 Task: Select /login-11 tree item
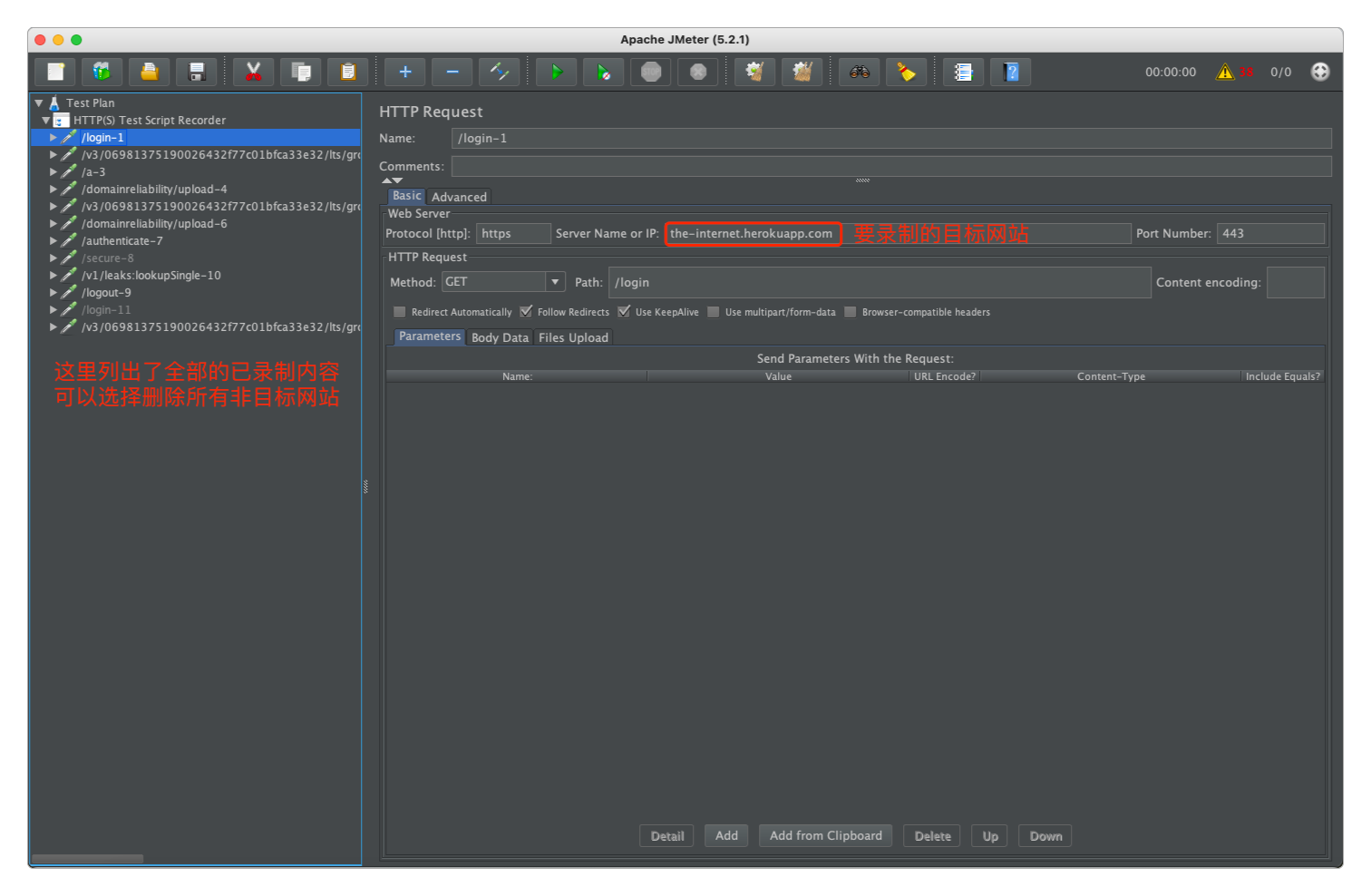pos(106,310)
